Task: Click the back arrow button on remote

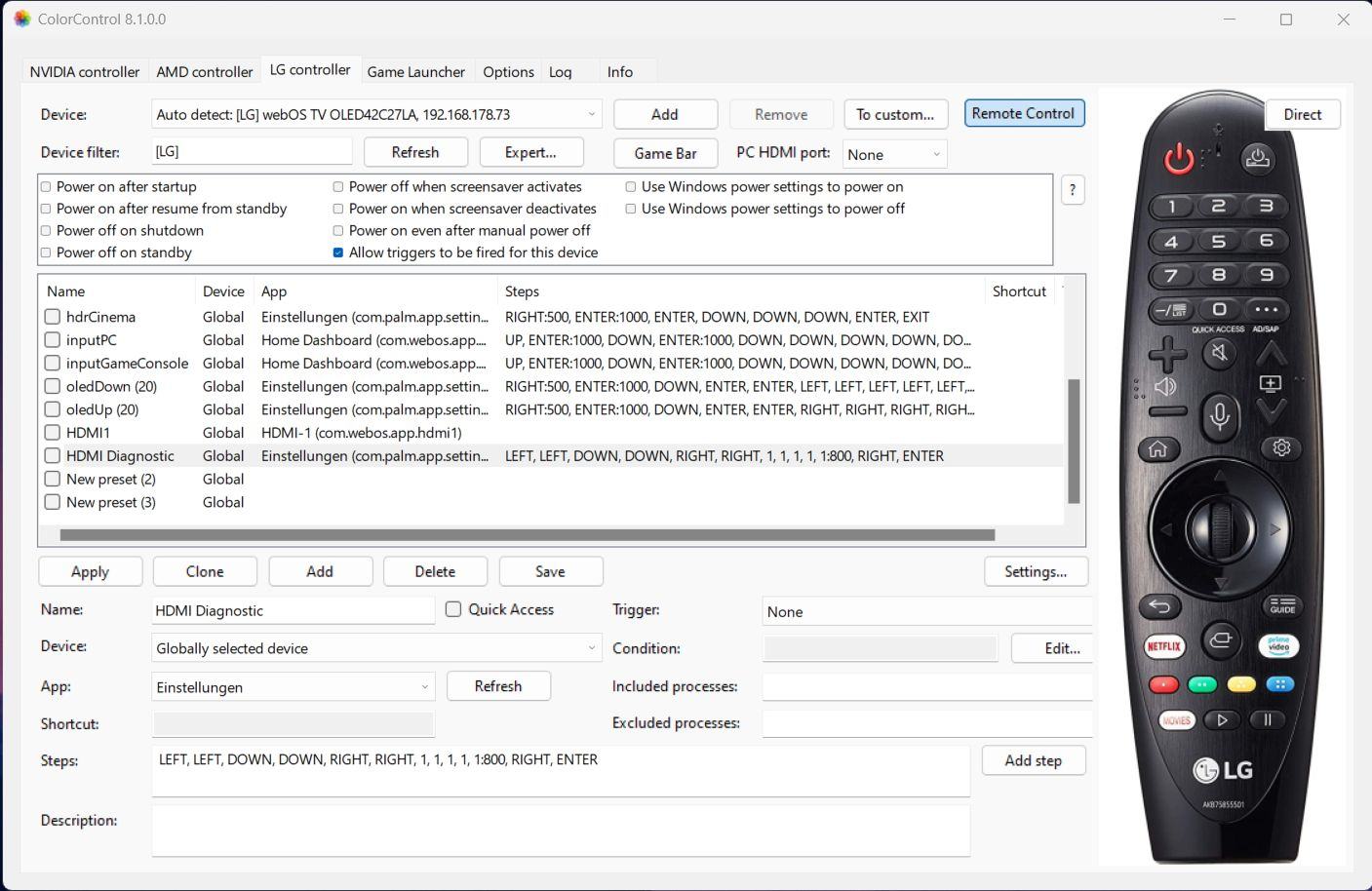Action: pos(1159,606)
